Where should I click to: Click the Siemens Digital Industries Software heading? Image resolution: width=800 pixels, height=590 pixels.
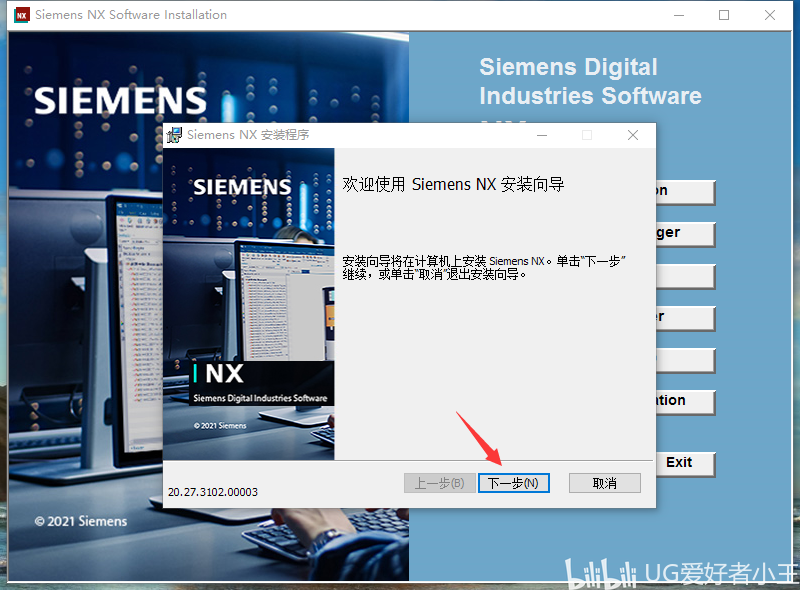pyautogui.click(x=590, y=82)
